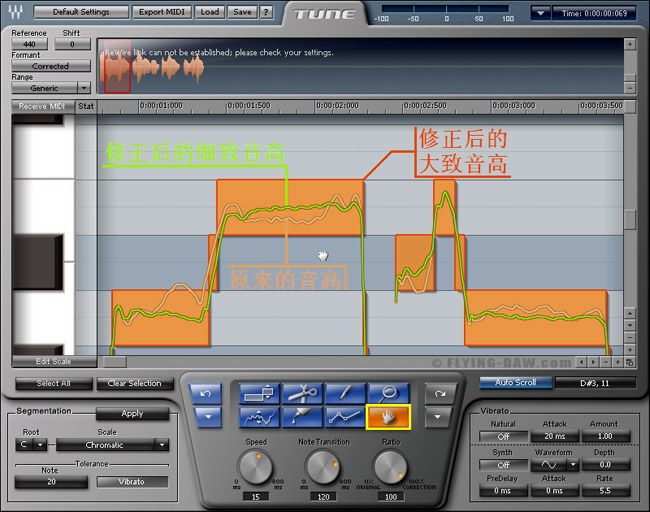
Task: Click the horizontal zoom out minus button
Action: pos(606,362)
